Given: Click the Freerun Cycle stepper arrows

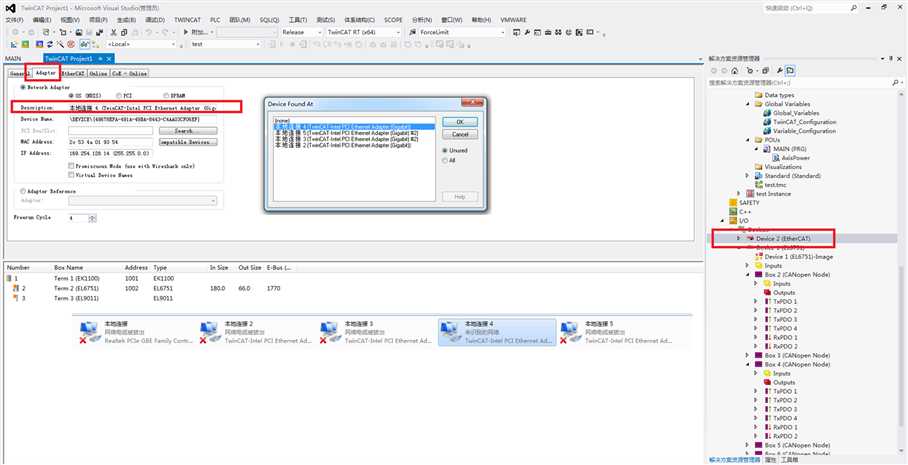Looking at the screenshot, I should click(x=93, y=218).
